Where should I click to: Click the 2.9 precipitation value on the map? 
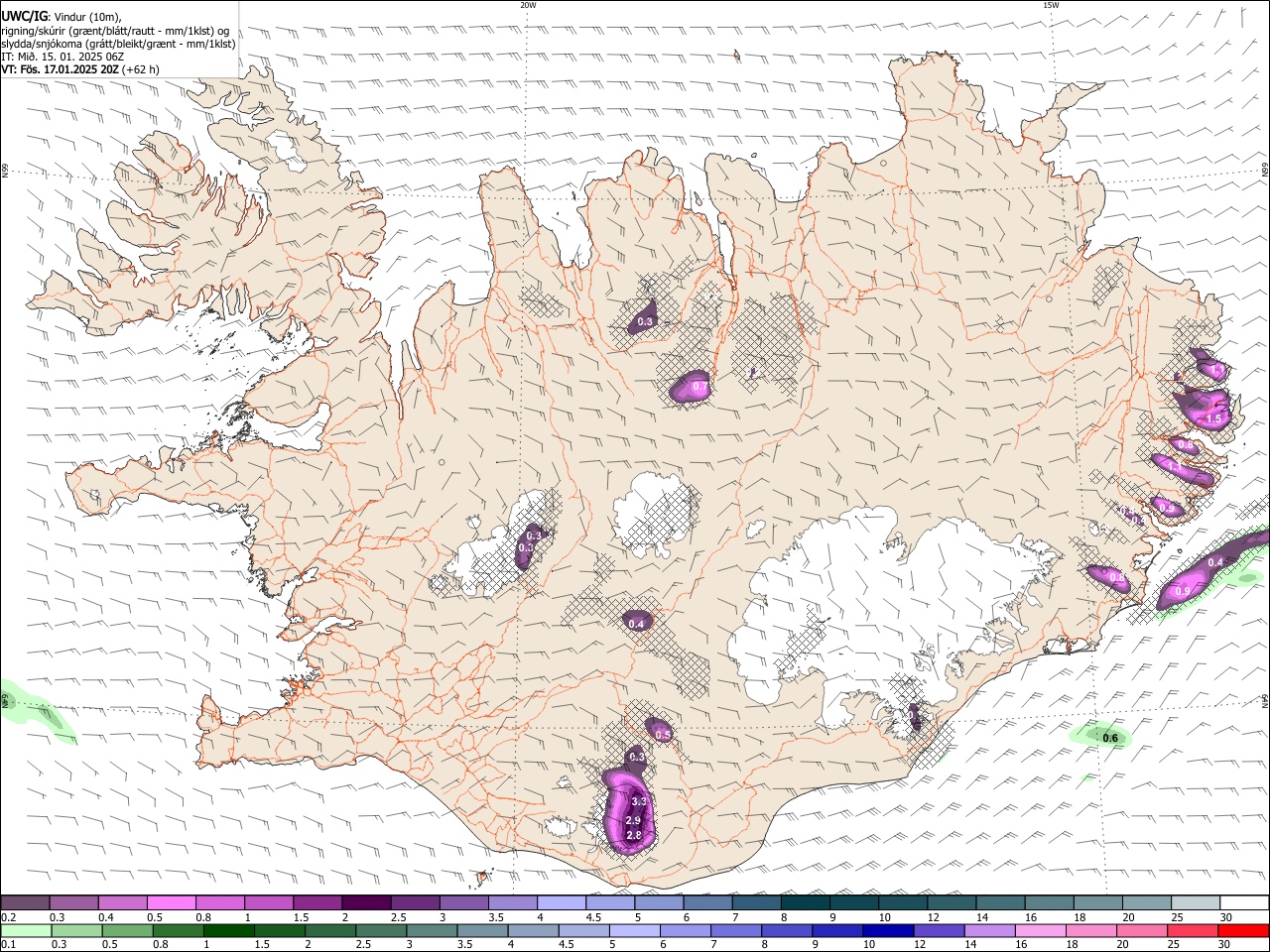tap(633, 821)
